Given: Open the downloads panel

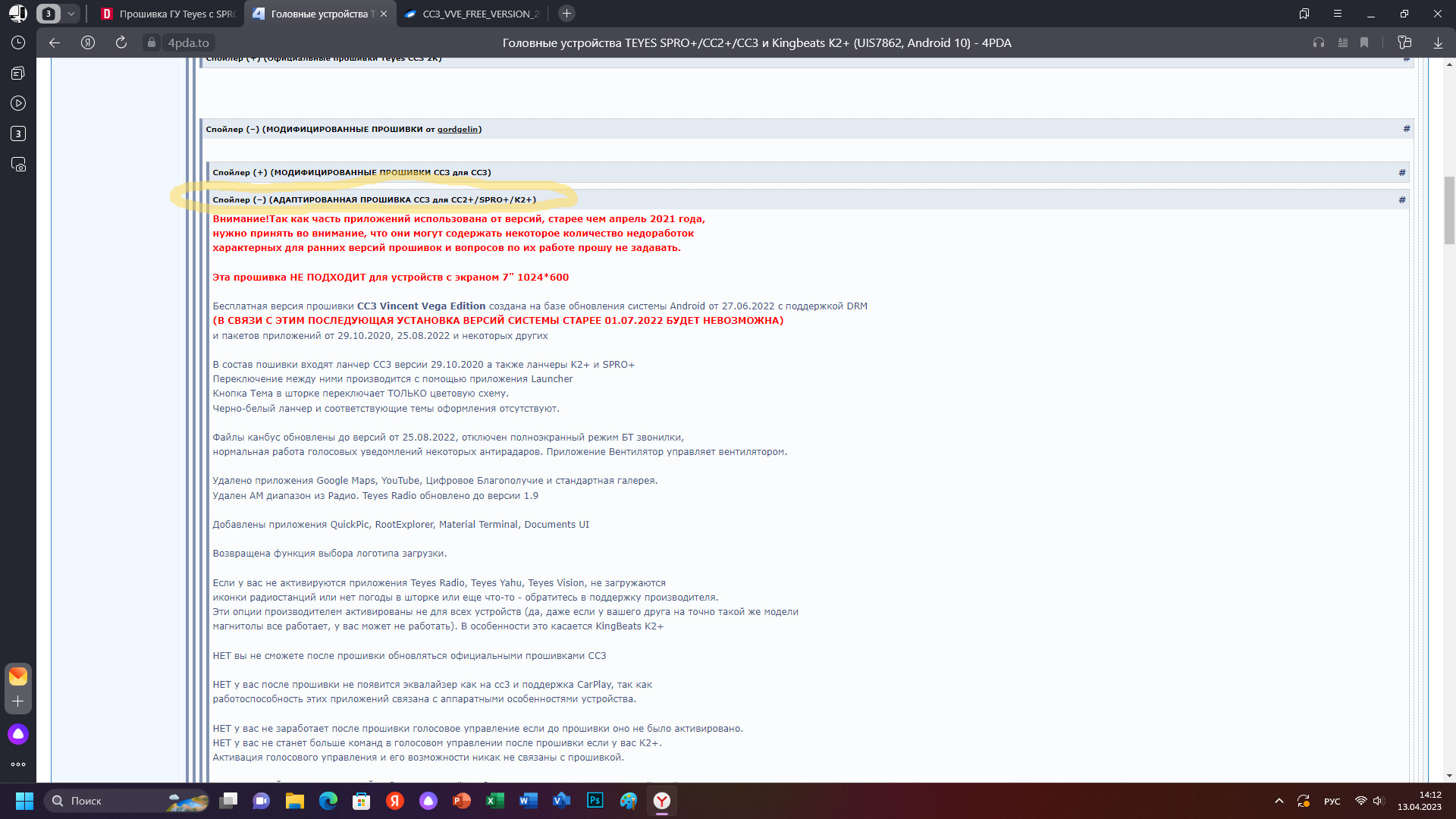Looking at the screenshot, I should pos(1438,43).
